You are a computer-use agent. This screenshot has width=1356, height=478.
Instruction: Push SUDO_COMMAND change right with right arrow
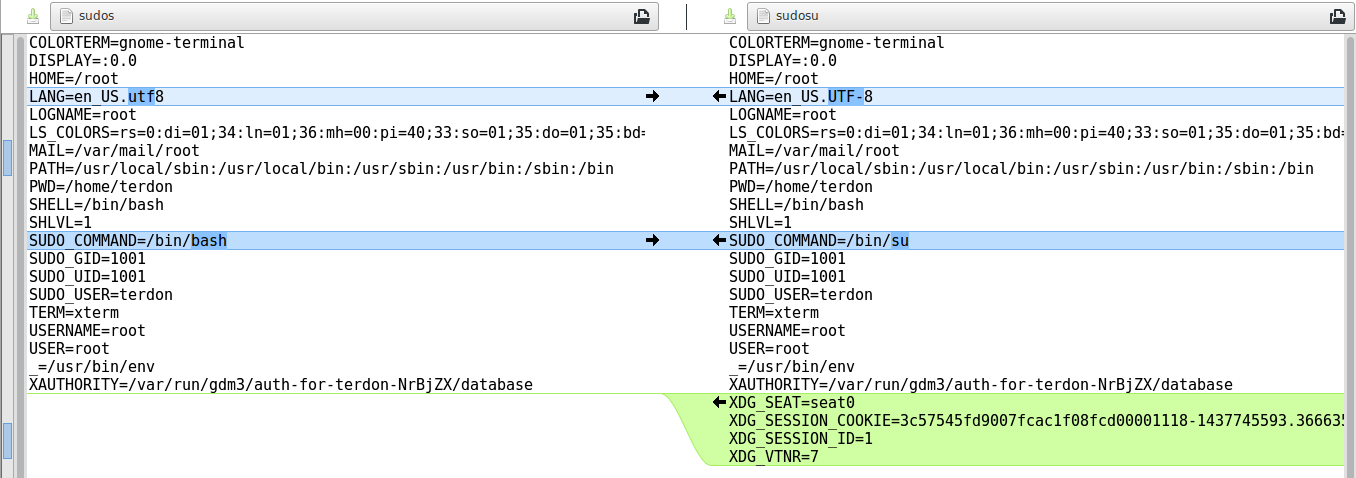(653, 241)
